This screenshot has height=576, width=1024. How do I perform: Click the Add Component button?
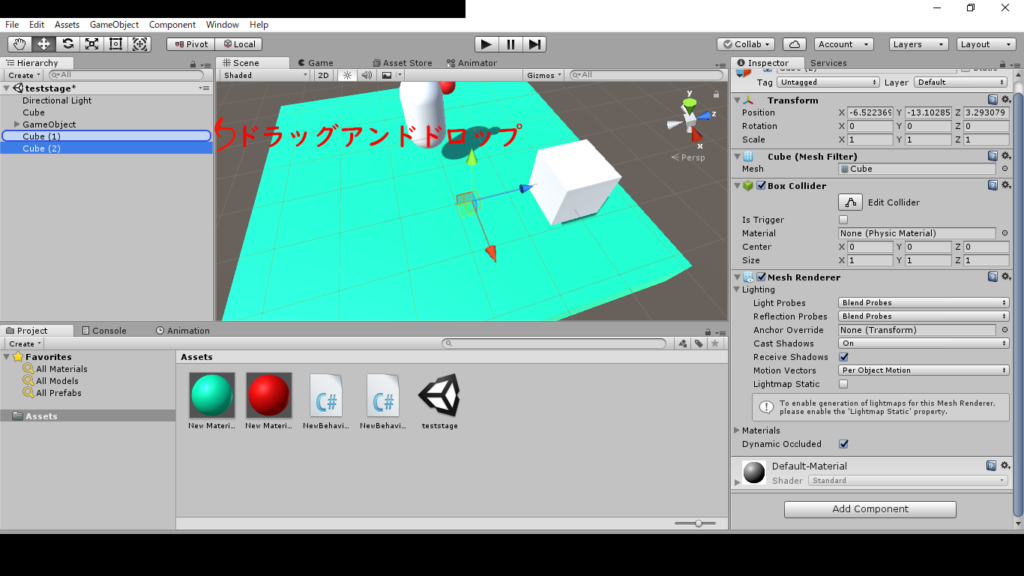click(x=870, y=509)
